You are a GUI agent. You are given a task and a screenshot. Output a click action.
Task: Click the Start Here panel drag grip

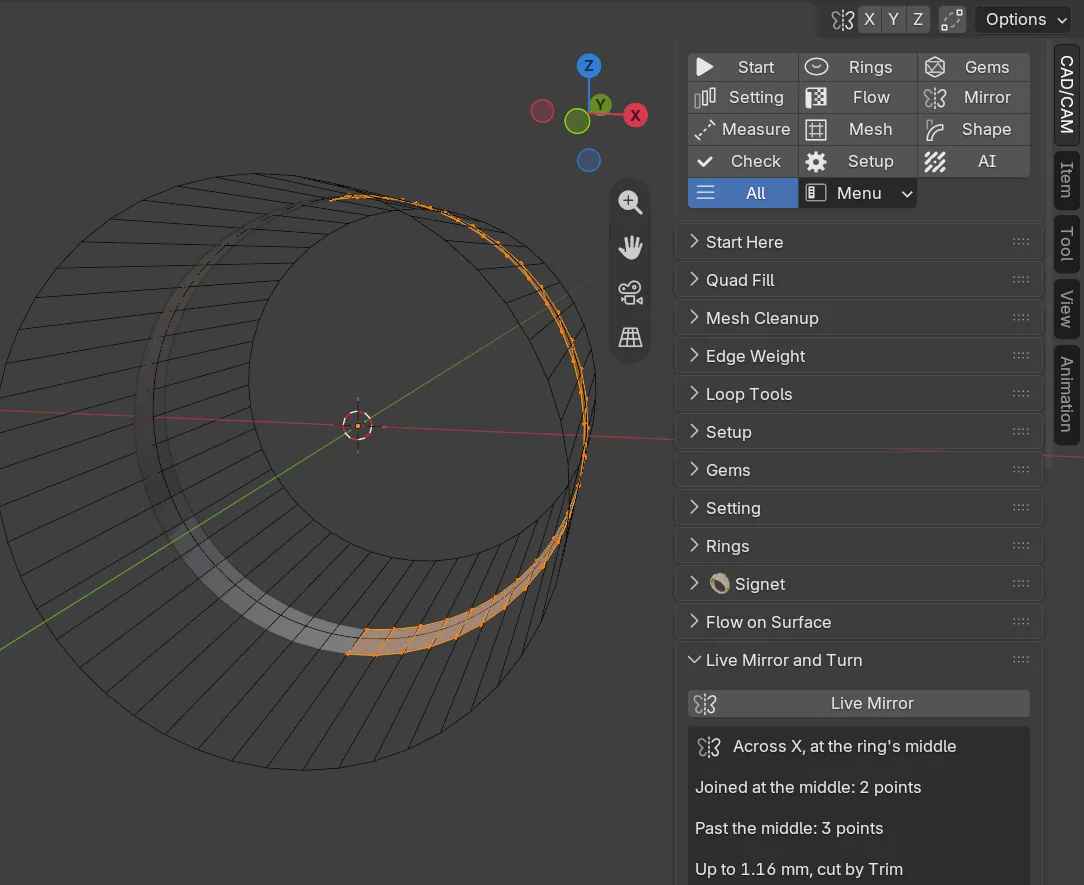coord(1020,241)
